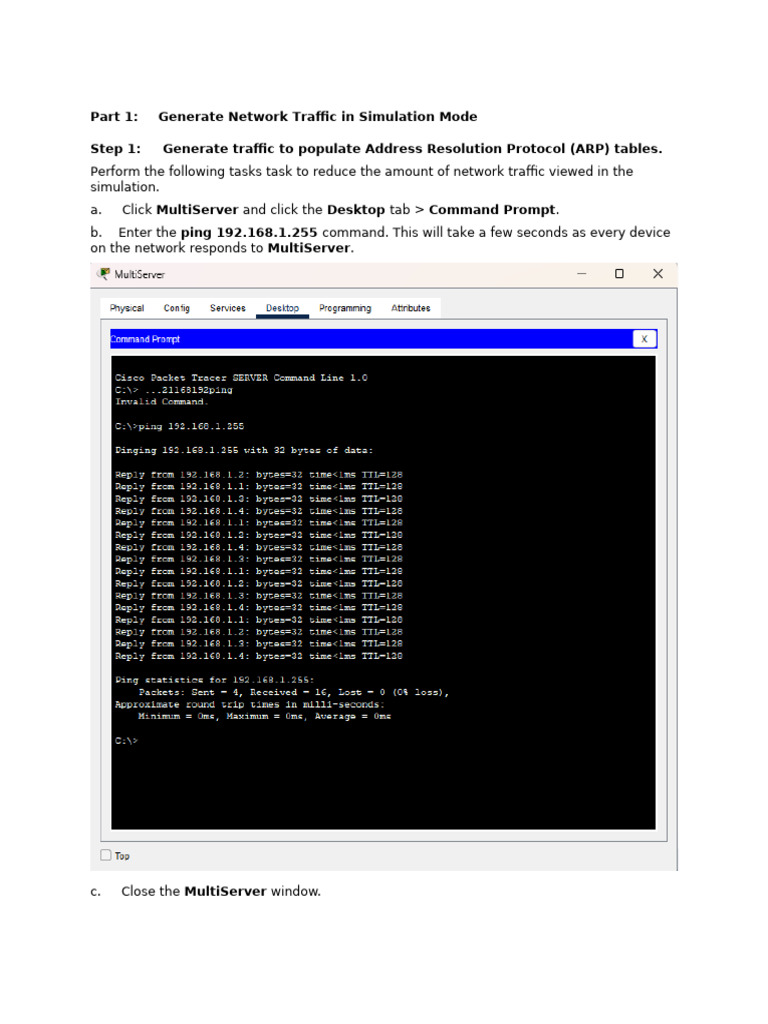Click the 'Step 1: Generate traffic' heading
The height and width of the screenshot is (1024, 768).
click(376, 148)
